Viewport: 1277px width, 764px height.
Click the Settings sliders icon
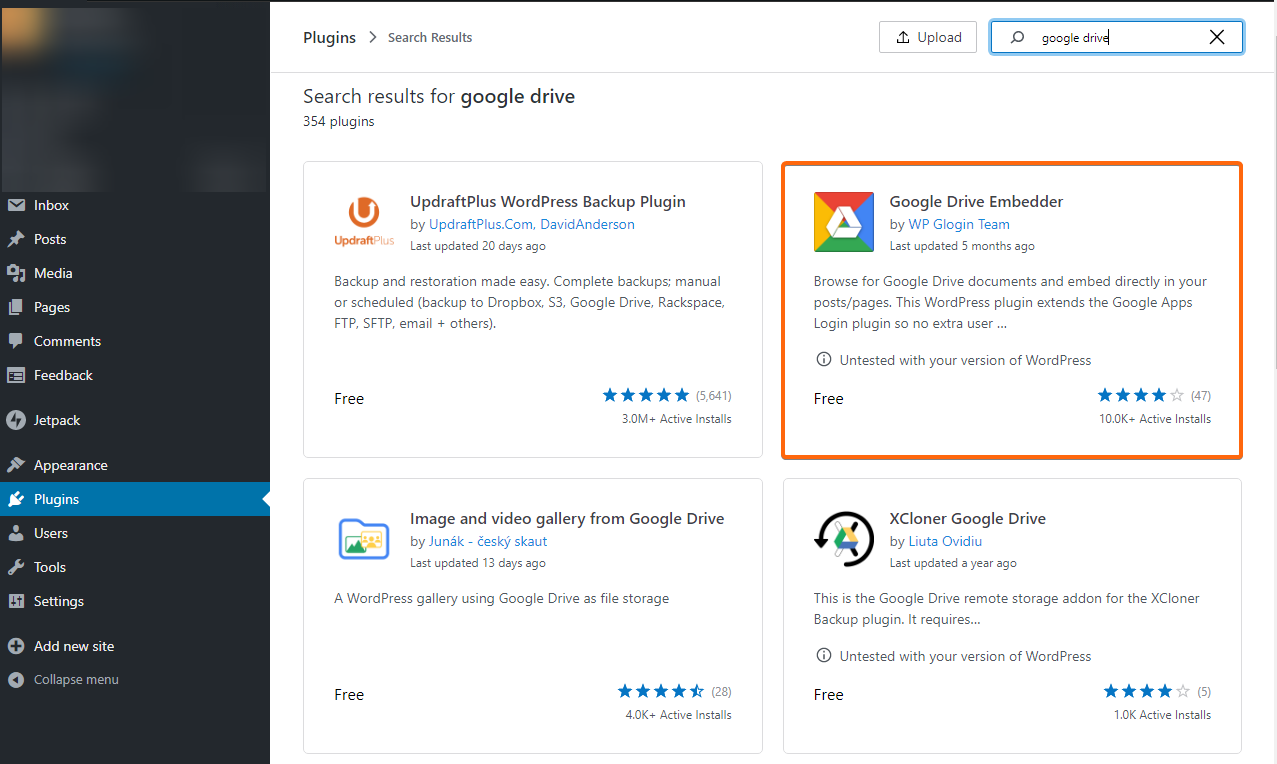pyautogui.click(x=16, y=601)
